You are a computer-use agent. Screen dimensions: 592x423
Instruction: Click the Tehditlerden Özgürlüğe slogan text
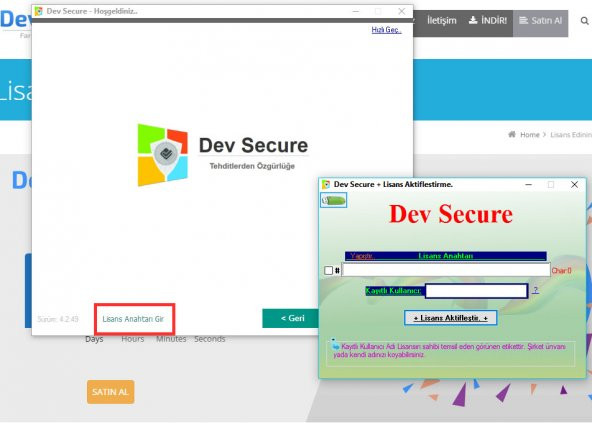[x=252, y=166]
